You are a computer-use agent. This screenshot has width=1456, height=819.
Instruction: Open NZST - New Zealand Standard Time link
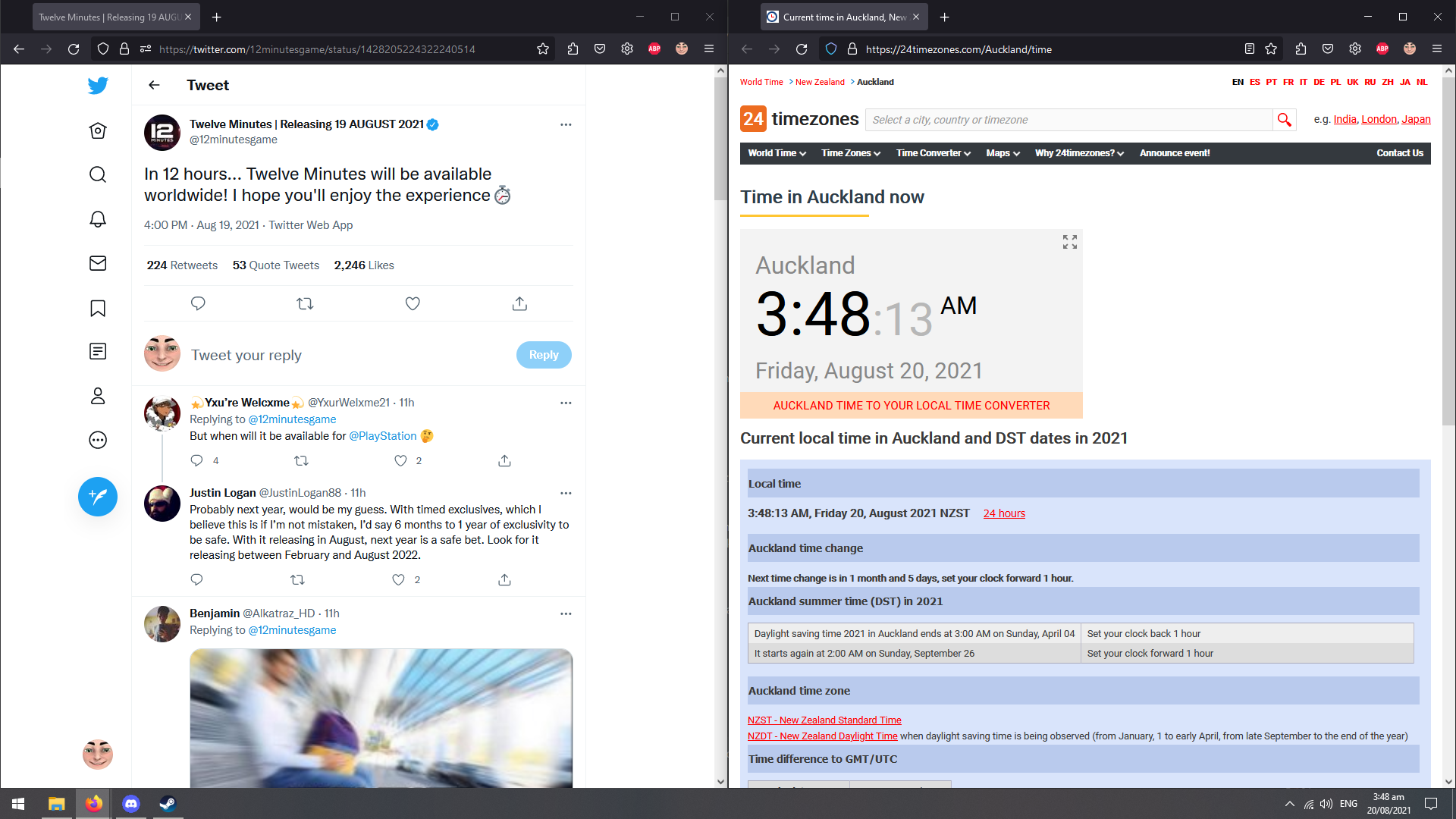click(824, 720)
